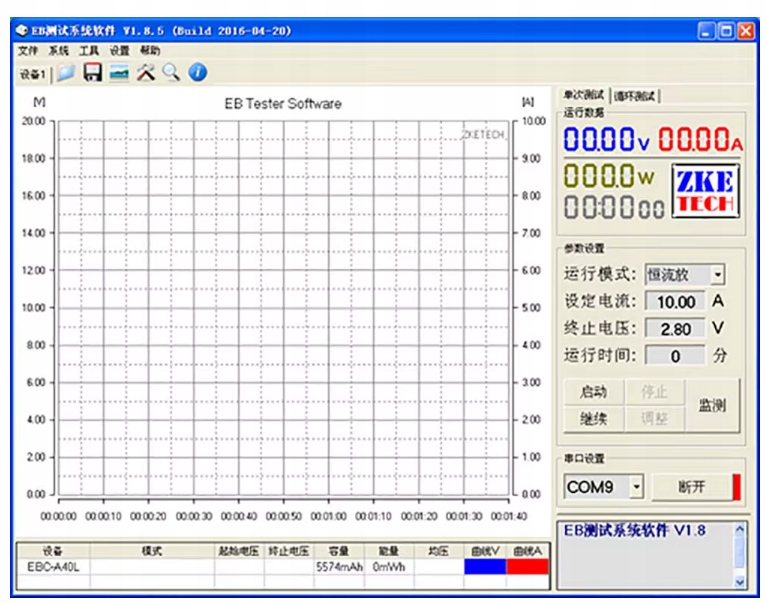Click the save chart image icon

(119, 72)
